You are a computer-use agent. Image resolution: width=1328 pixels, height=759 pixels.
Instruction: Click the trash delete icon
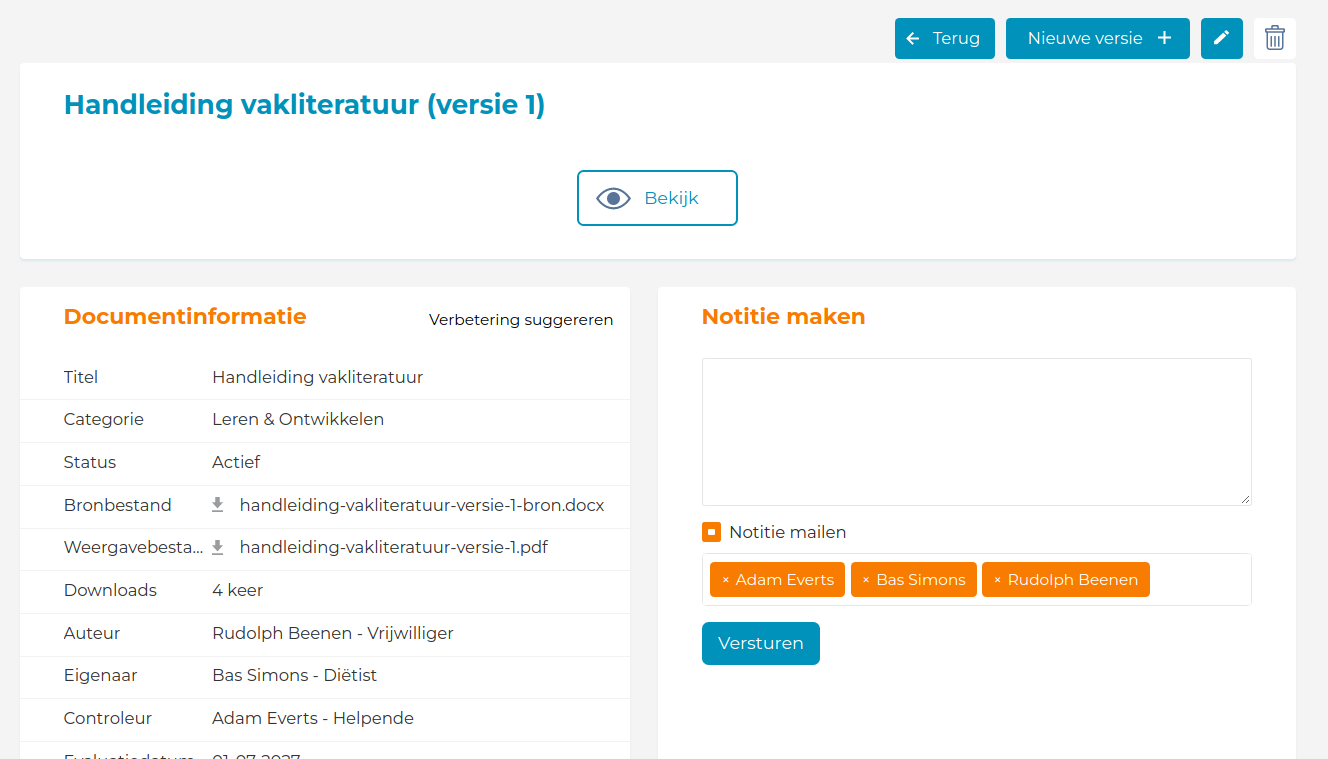pyautogui.click(x=1274, y=38)
